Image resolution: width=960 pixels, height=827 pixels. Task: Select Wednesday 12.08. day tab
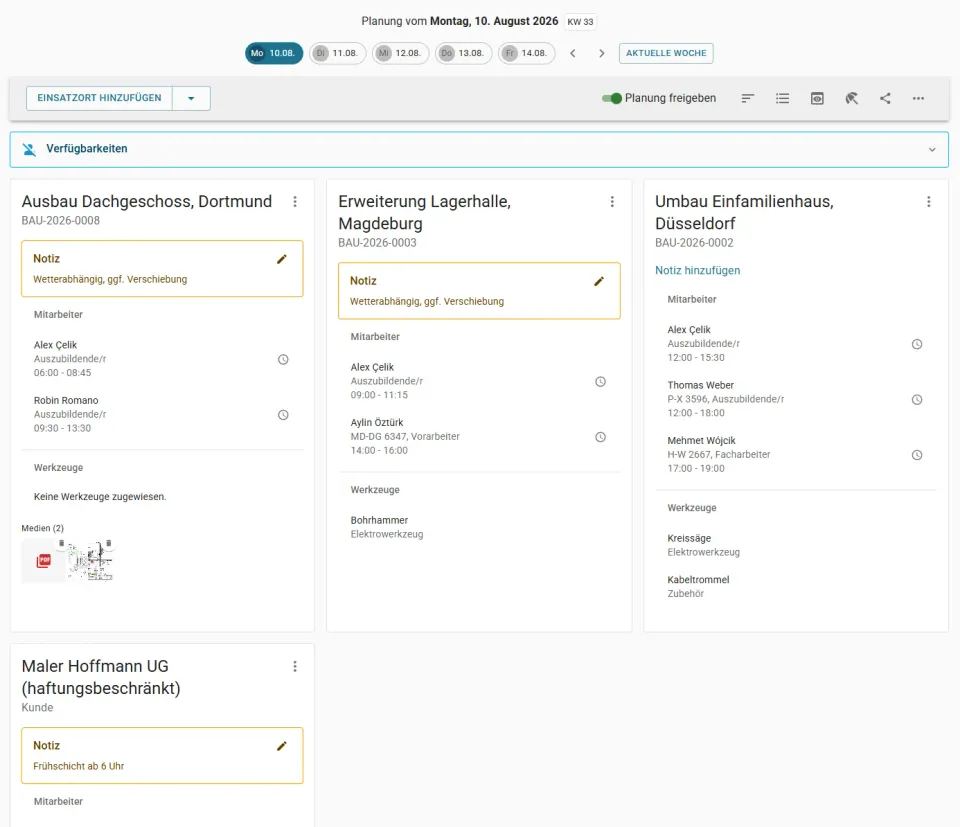[x=400, y=53]
